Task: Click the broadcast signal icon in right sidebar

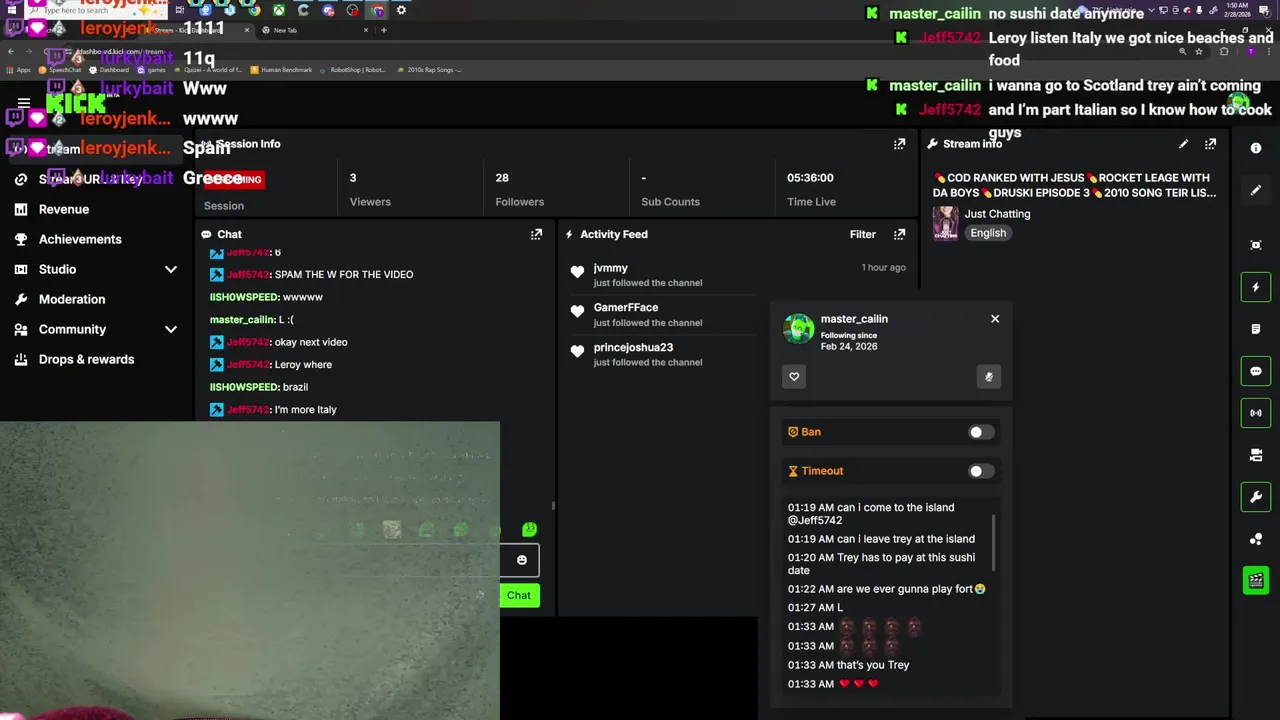Action: [1256, 413]
